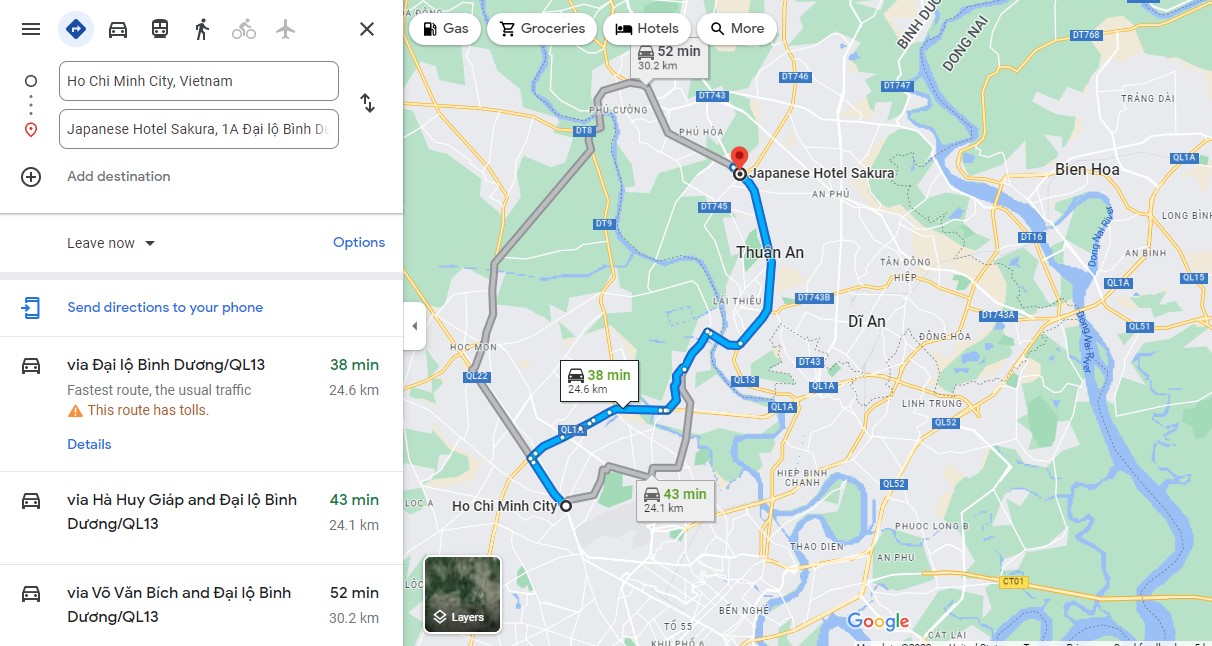1212x646 pixels.
Task: Click the Add destination plus icon
Action: point(31,177)
